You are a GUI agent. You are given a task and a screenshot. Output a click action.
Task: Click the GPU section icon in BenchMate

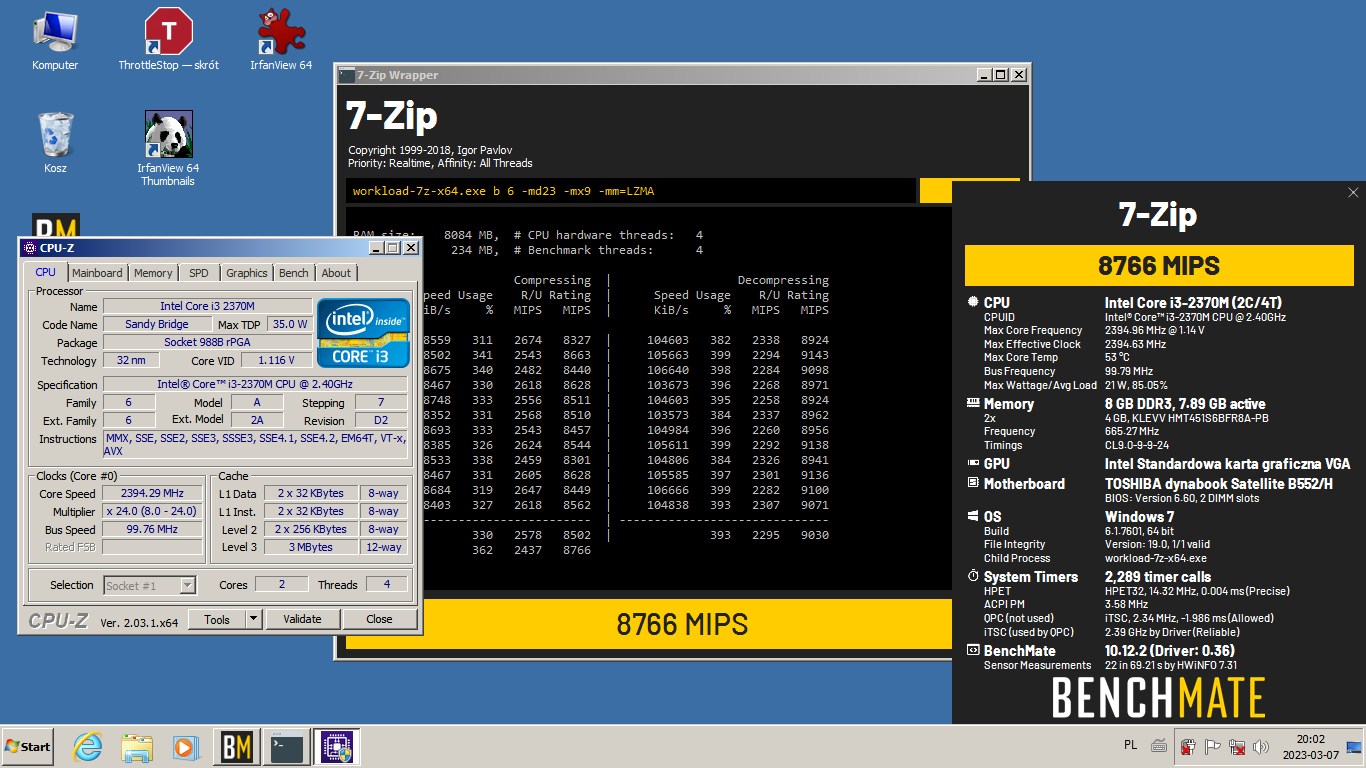click(x=973, y=463)
